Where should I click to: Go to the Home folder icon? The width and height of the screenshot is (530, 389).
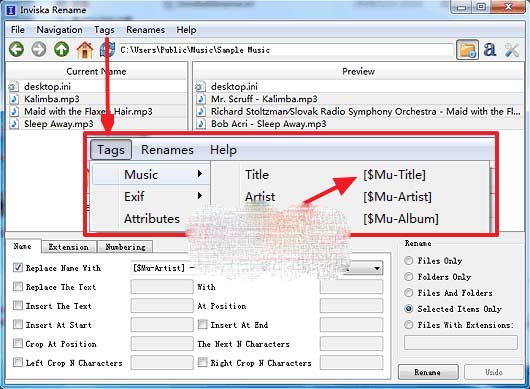[85, 50]
